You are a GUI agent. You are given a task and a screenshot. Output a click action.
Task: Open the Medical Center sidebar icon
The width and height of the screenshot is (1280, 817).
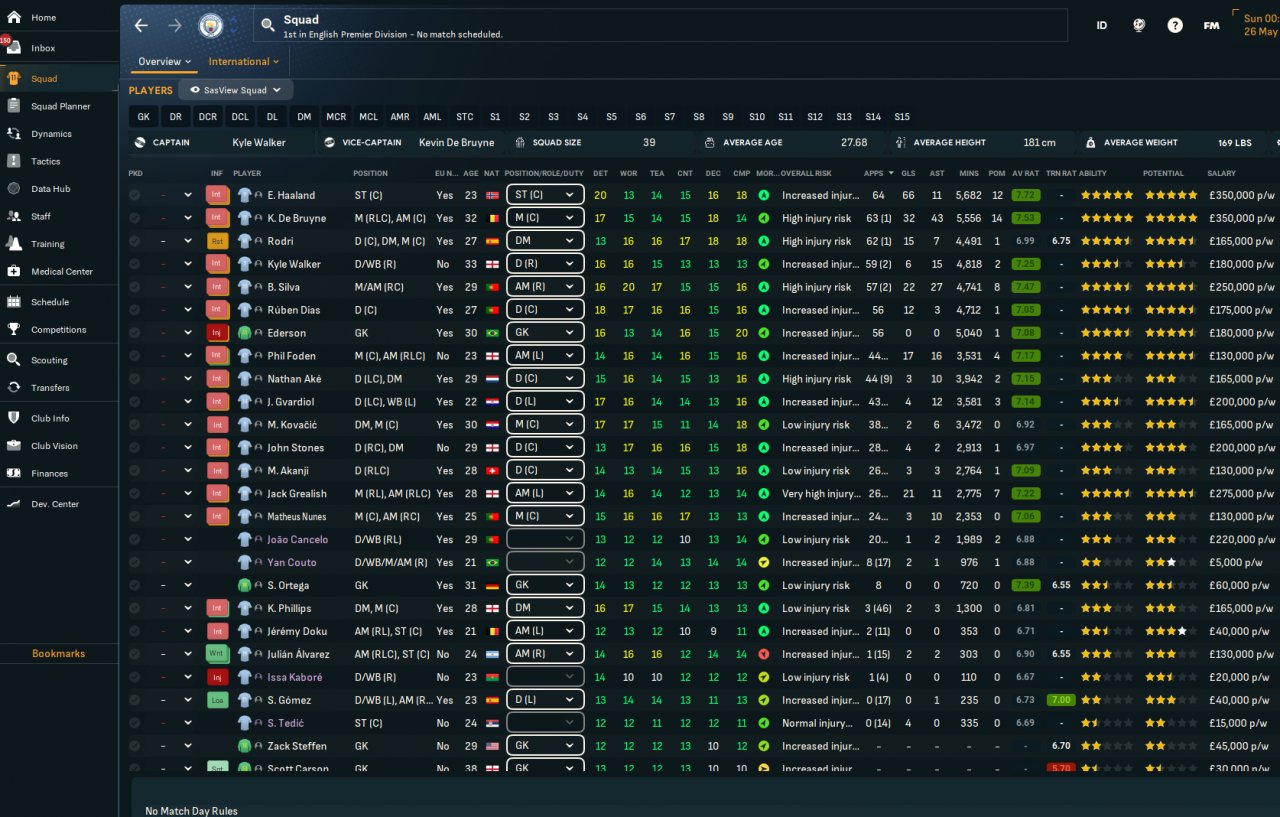pos(13,271)
